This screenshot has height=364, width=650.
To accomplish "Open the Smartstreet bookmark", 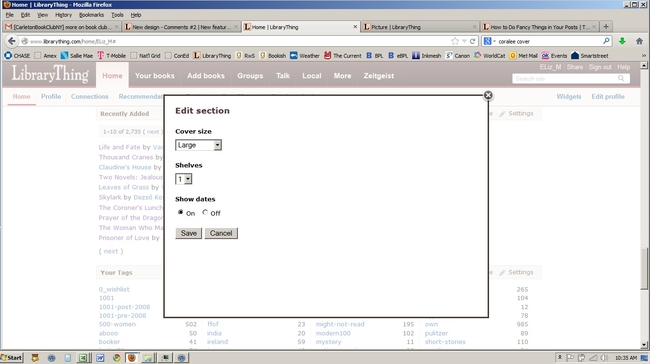I will [x=589, y=56].
